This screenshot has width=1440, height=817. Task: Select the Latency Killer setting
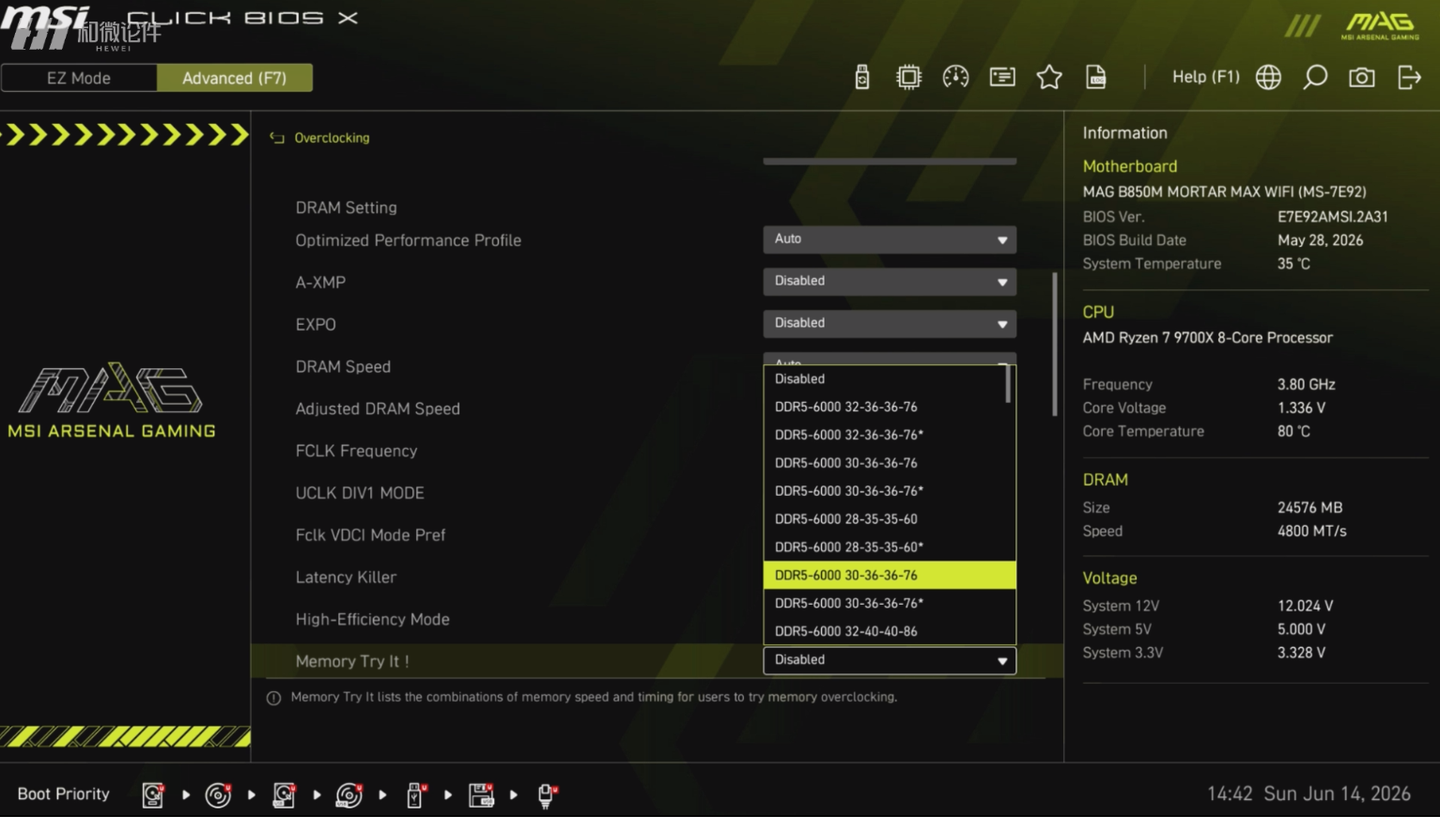[346, 577]
